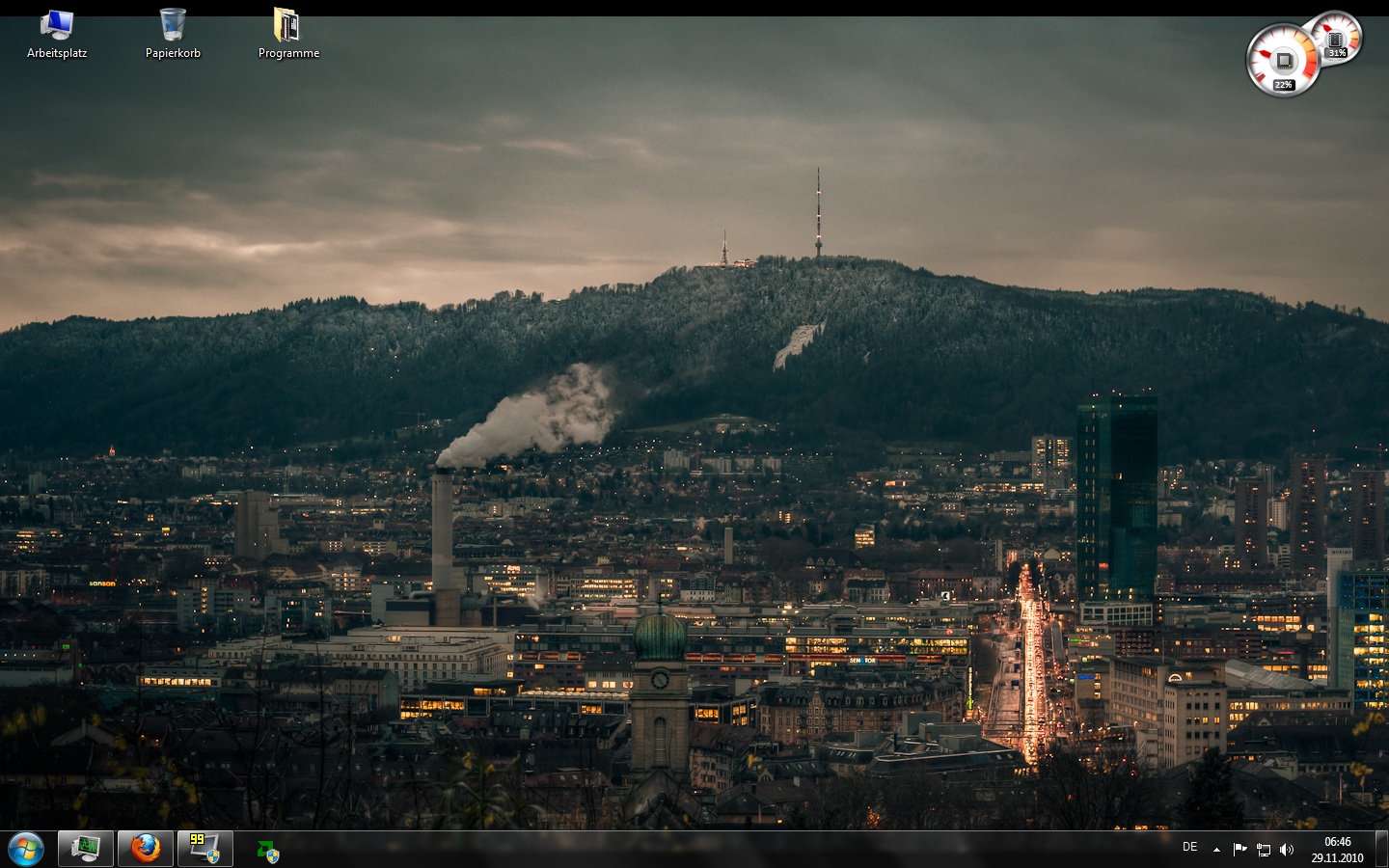The width and height of the screenshot is (1389, 868).
Task: Select the Arbeitsplatz desktop icon
Action: tap(57, 25)
